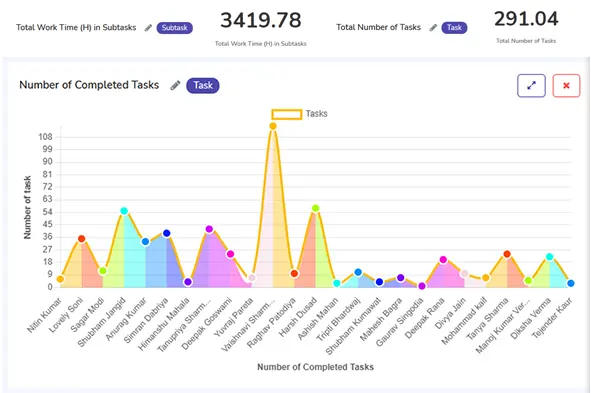
Task: Toggle the Tasks legend swatch
Action: pos(287,114)
